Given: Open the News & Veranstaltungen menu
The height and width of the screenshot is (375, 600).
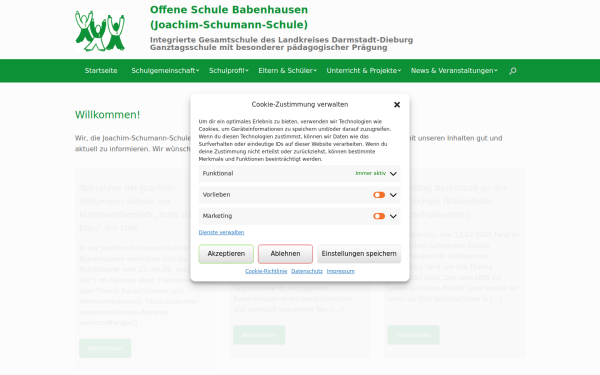Looking at the screenshot, I should click(x=454, y=71).
